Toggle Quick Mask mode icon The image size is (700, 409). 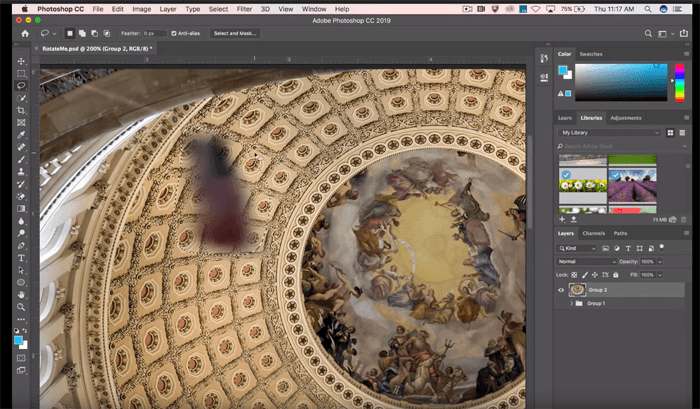click(21, 358)
